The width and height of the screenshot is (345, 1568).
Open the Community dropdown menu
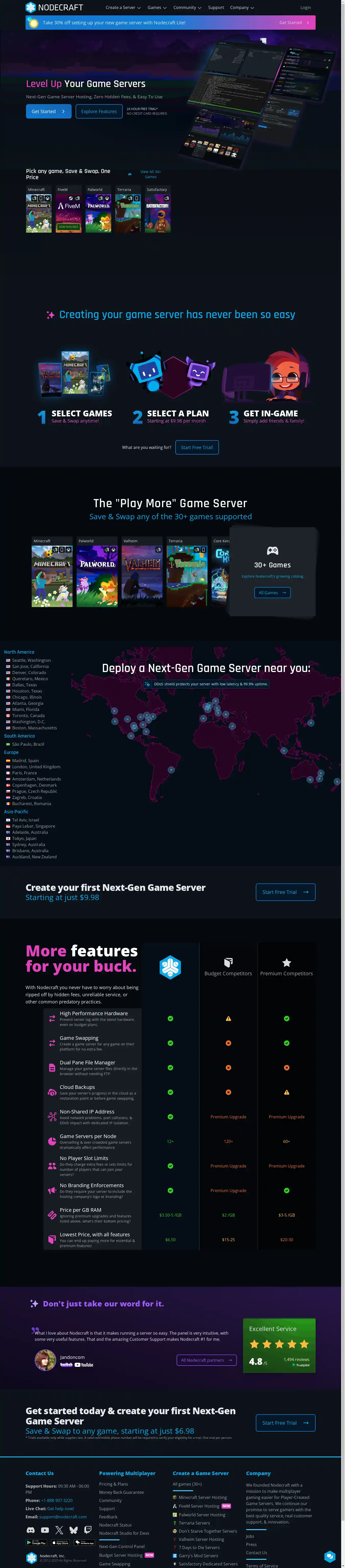click(x=187, y=8)
